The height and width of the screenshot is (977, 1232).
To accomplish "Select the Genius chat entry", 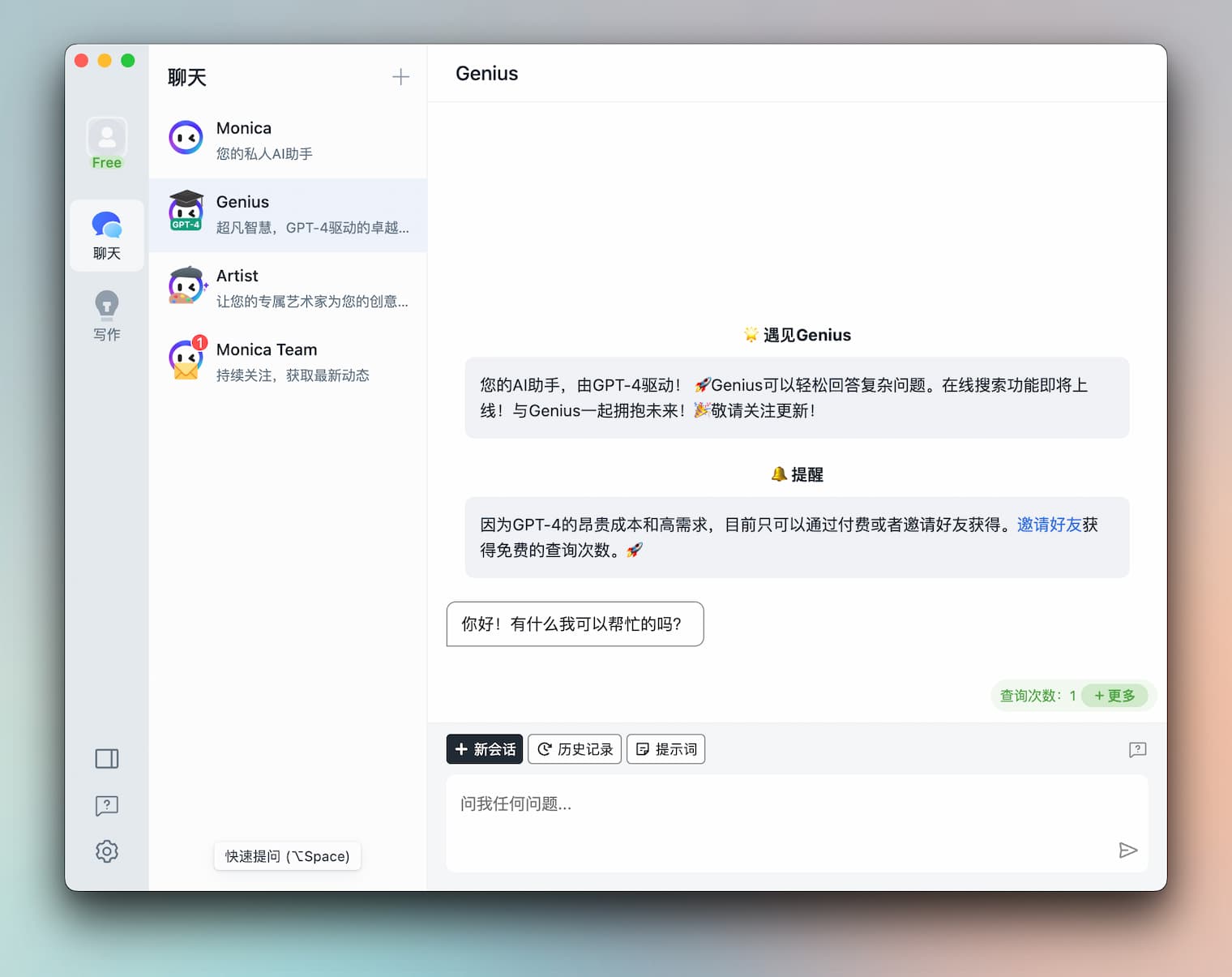I will pos(288,215).
